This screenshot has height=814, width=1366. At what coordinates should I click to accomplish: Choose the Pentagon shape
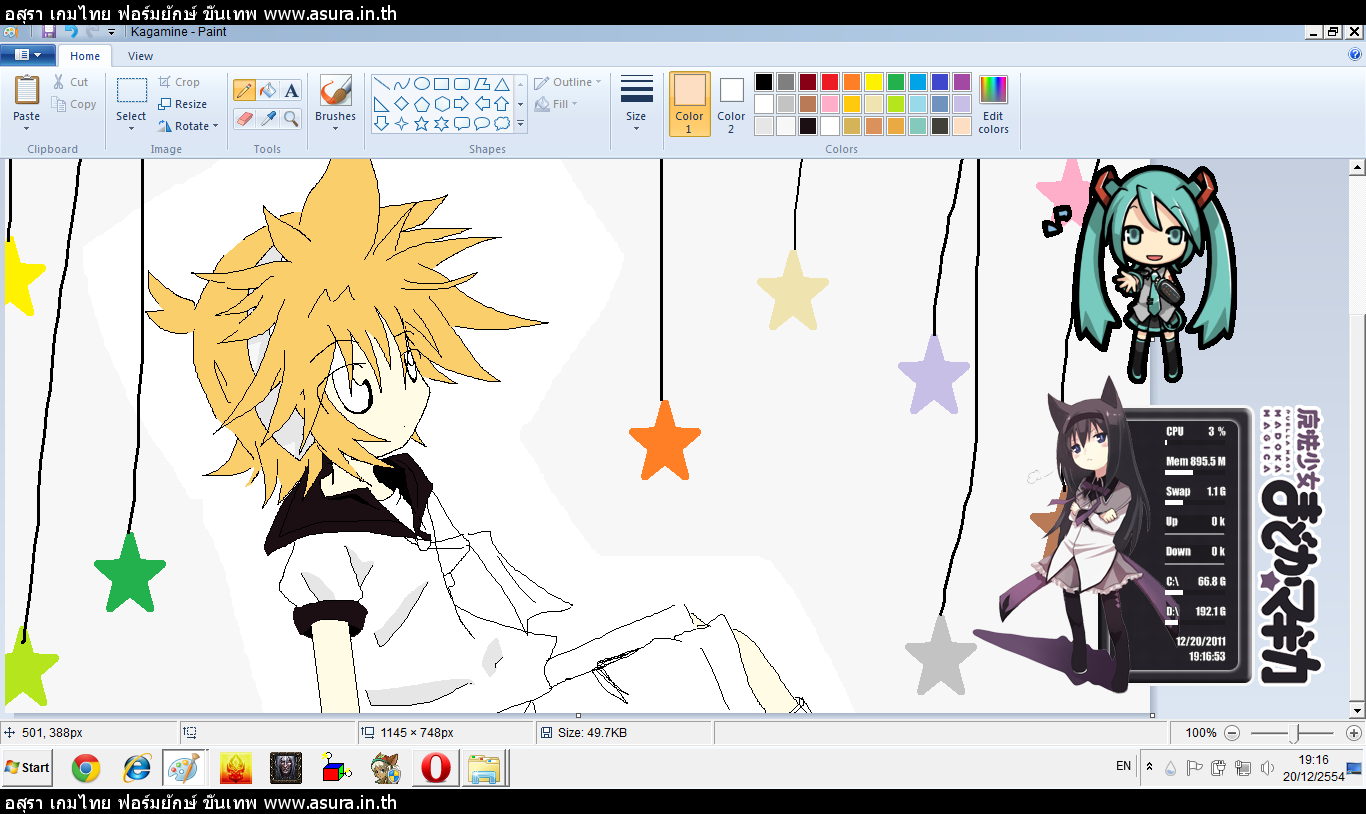[421, 104]
